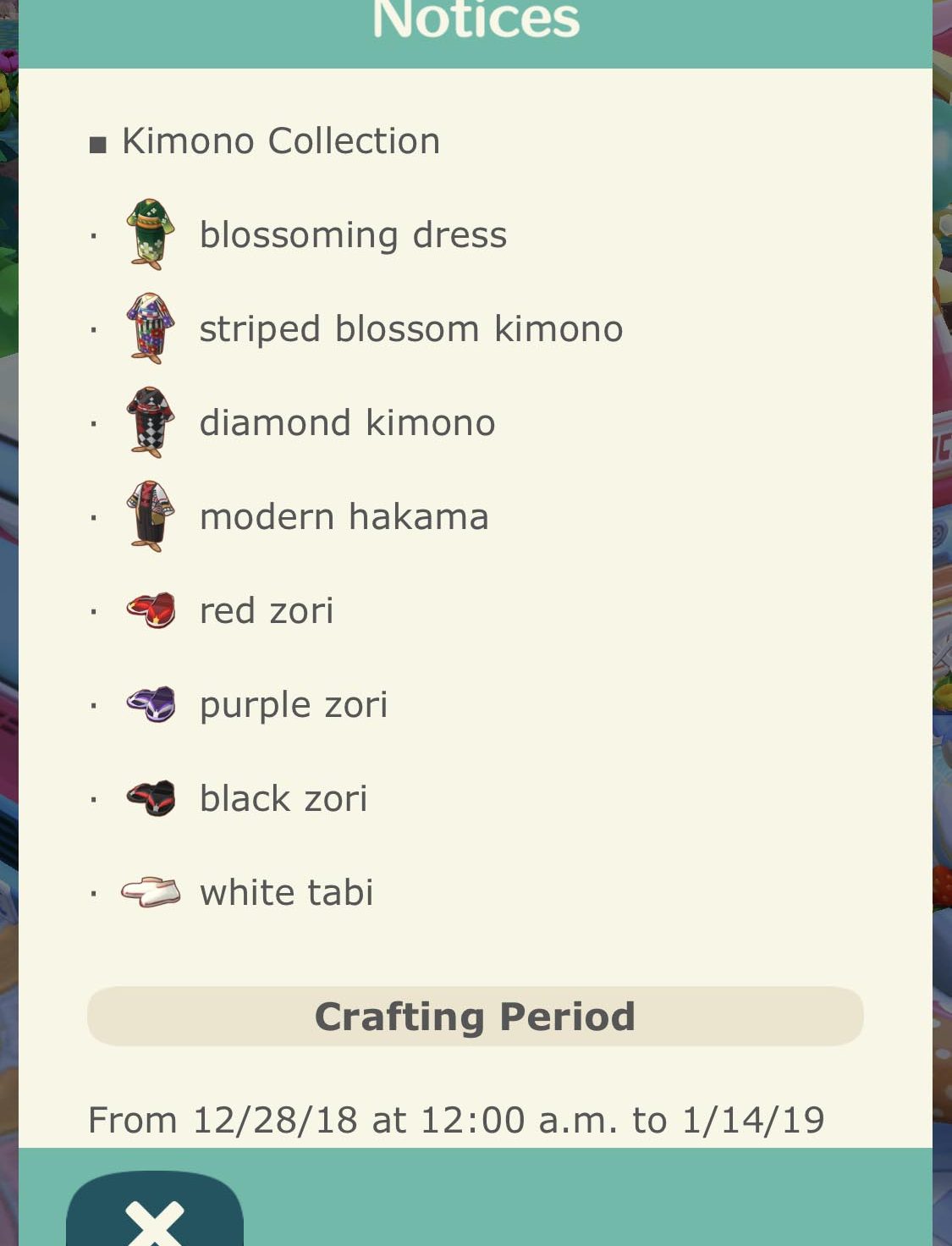The width and height of the screenshot is (952, 1246).
Task: Select the red zori text
Action: pos(267,610)
